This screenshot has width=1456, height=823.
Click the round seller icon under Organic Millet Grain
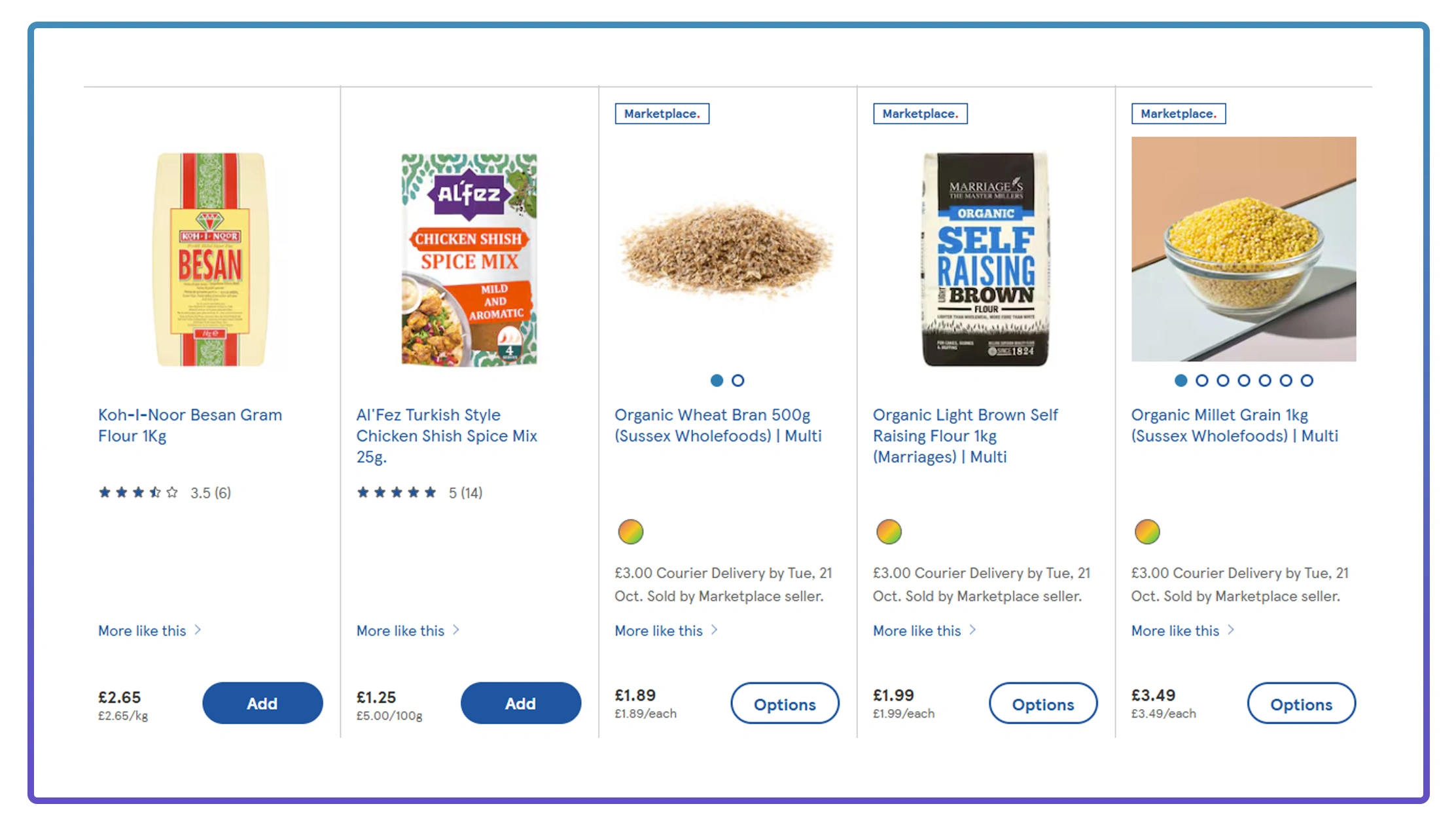tap(1147, 532)
